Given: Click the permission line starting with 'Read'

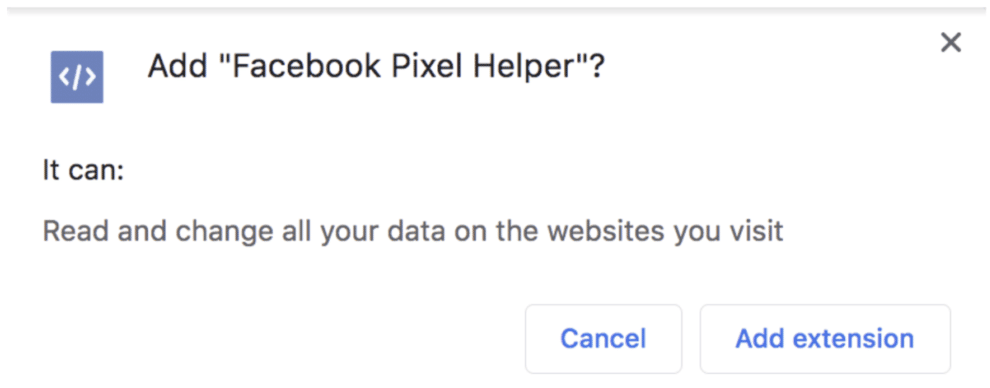Looking at the screenshot, I should [x=413, y=232].
